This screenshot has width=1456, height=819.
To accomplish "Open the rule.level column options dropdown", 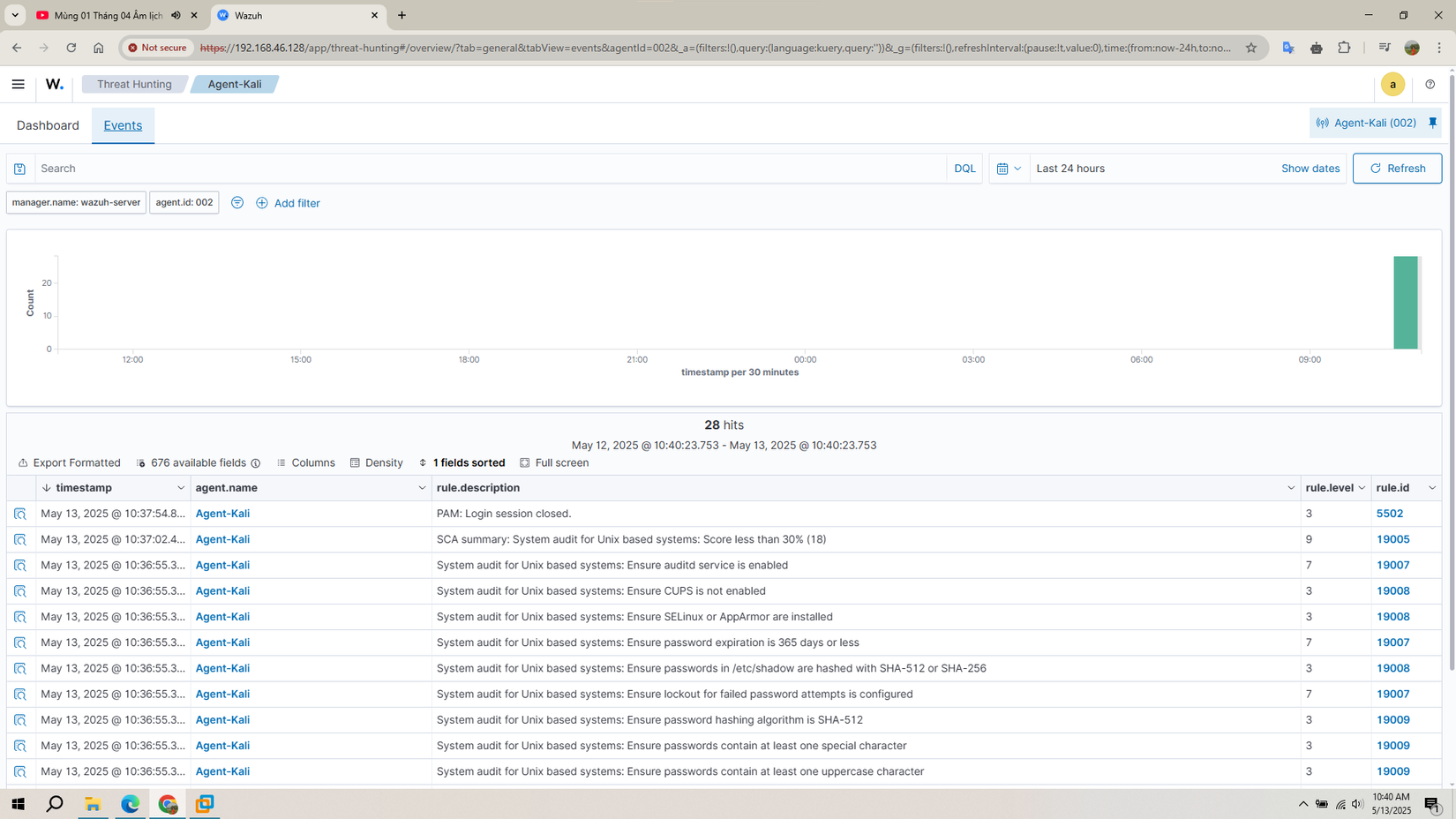I will tap(1362, 488).
